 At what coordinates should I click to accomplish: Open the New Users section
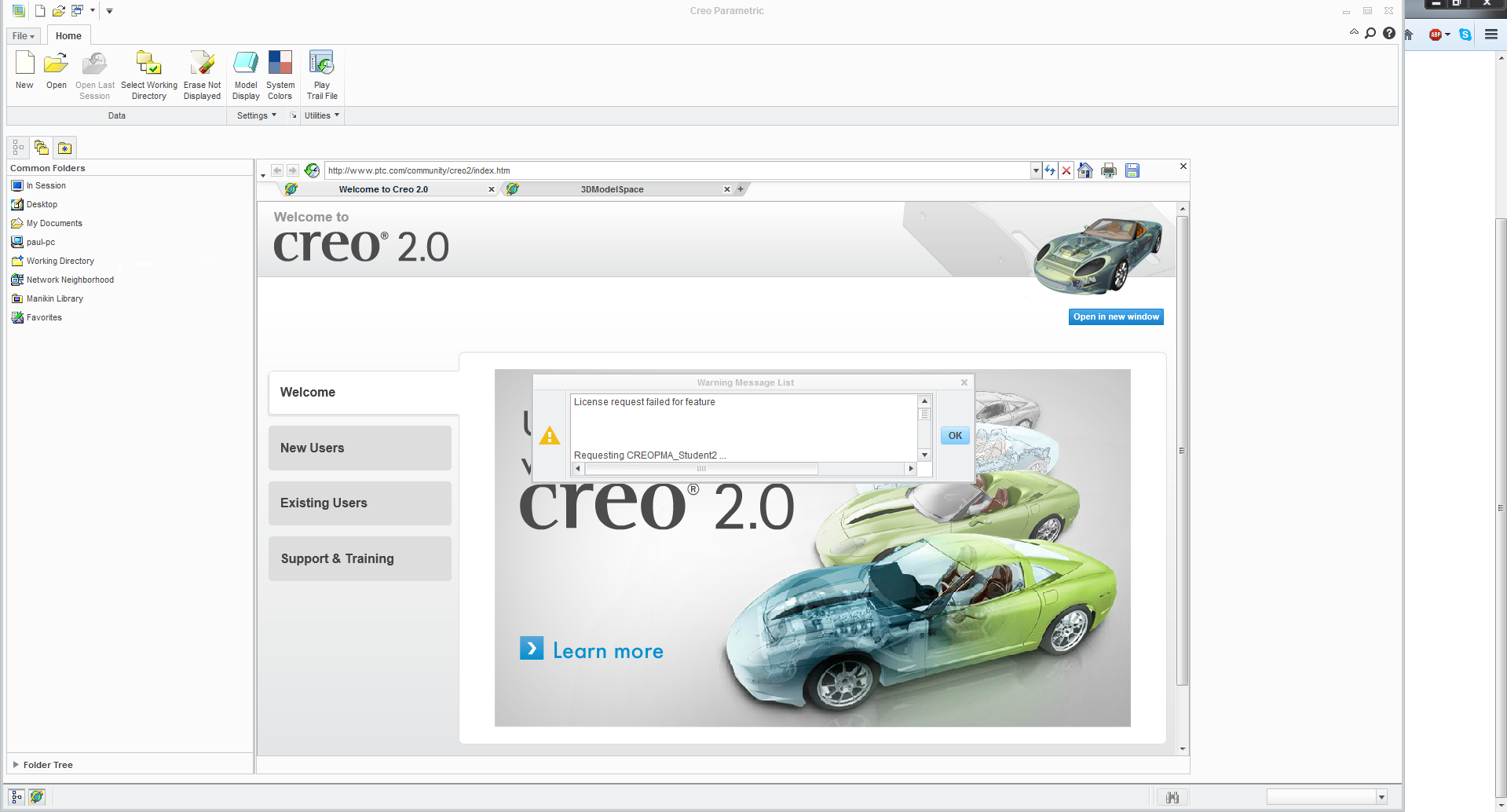360,448
